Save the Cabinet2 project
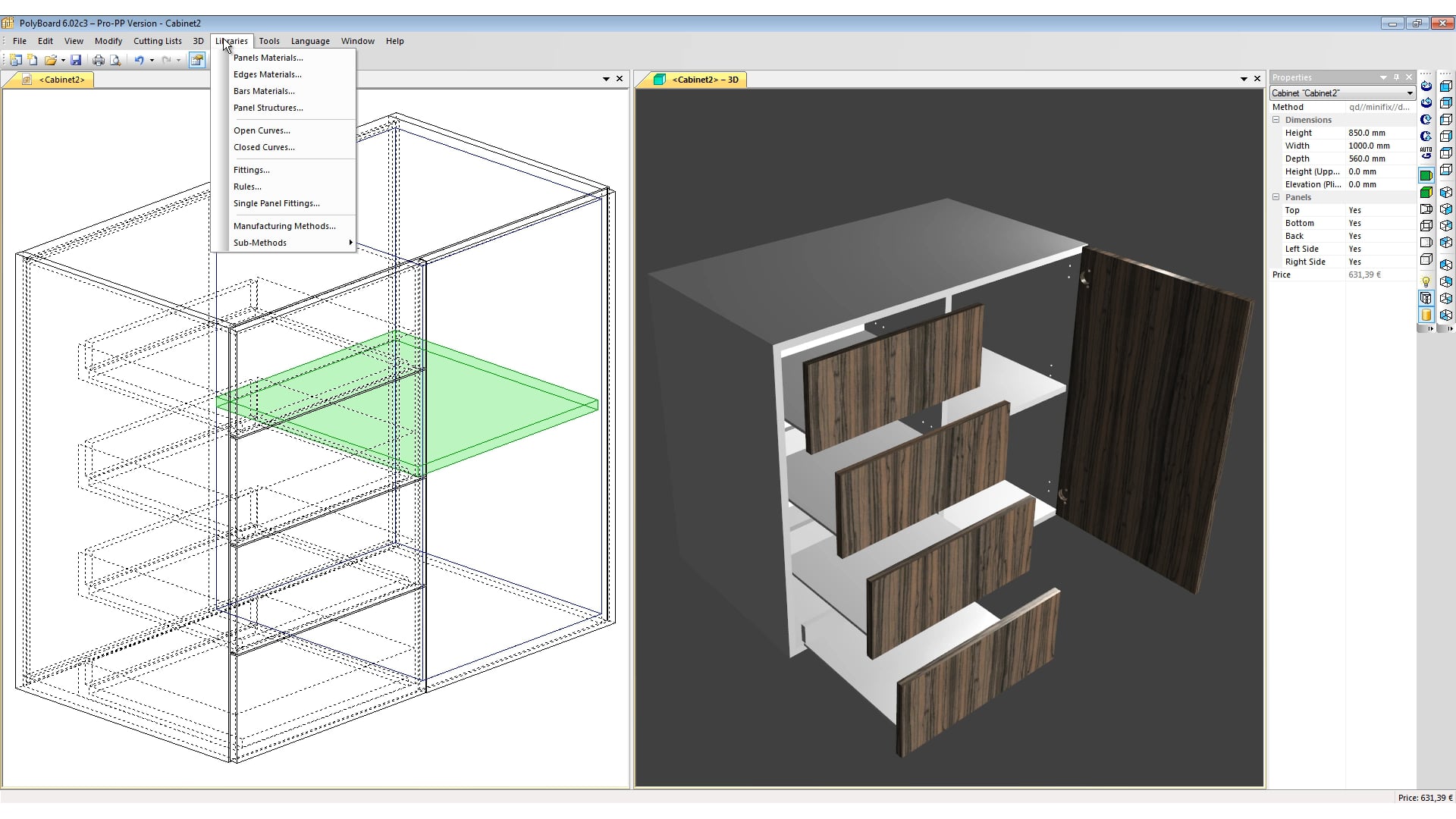This screenshot has height=819, width=1456. pyautogui.click(x=76, y=60)
